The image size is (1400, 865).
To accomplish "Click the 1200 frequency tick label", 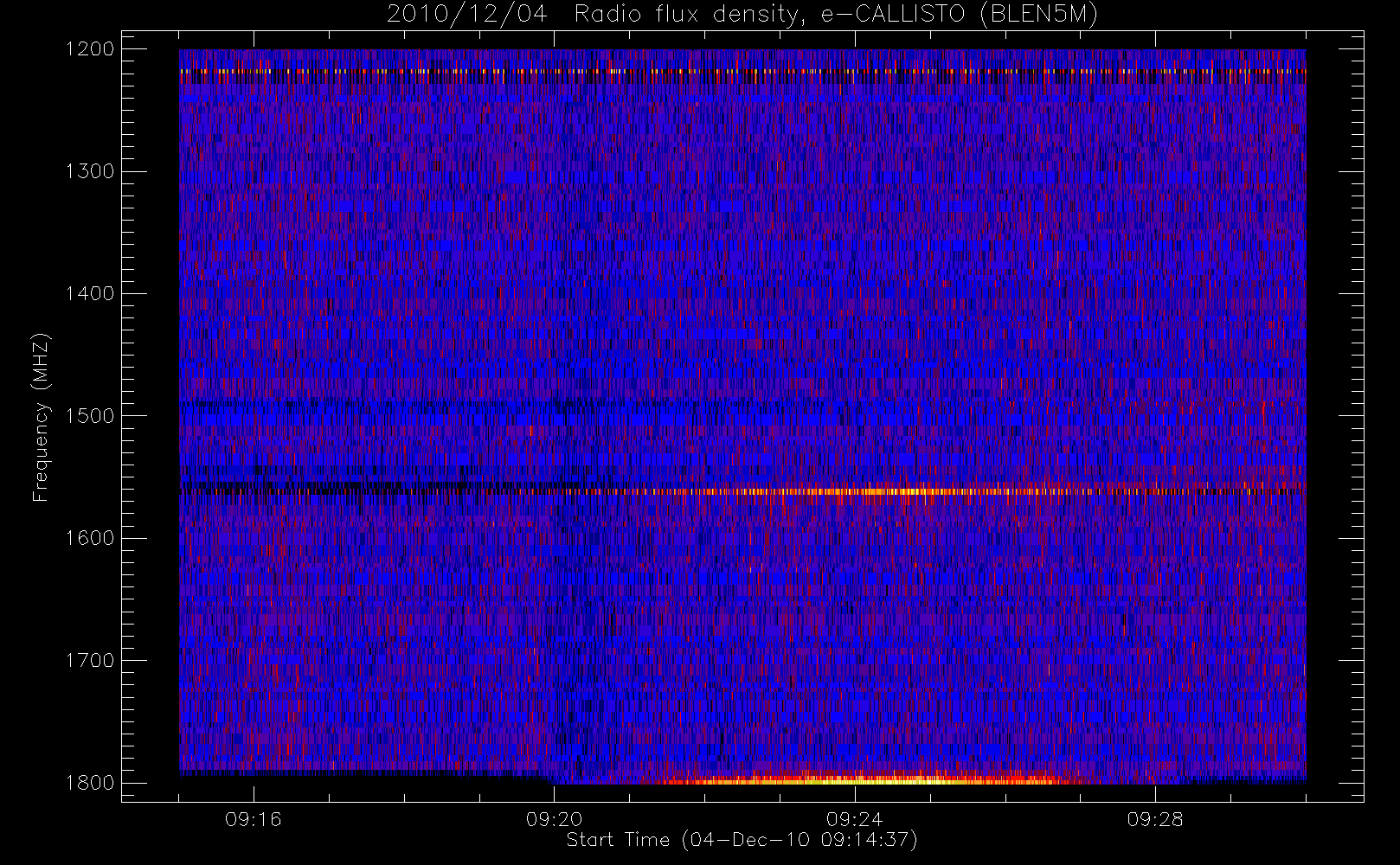I will [90, 49].
